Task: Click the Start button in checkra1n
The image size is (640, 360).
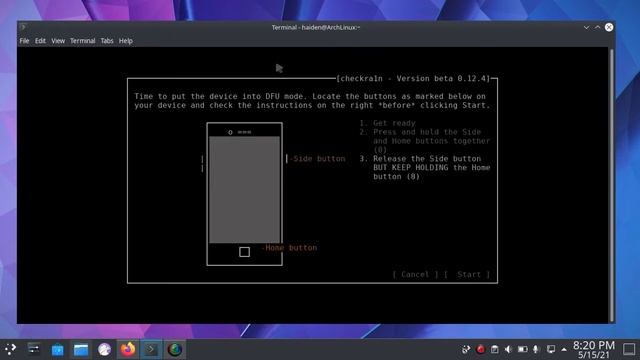Action: pyautogui.click(x=467, y=274)
